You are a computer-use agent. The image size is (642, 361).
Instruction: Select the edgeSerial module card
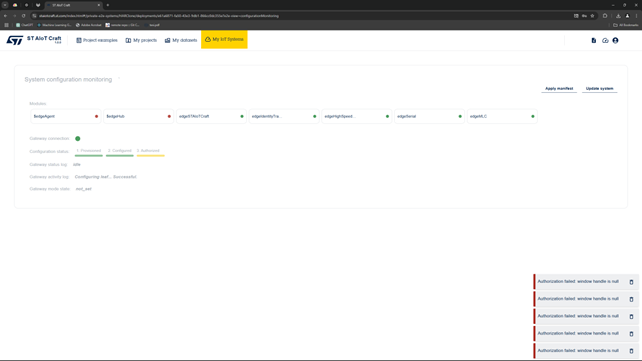[x=429, y=116]
